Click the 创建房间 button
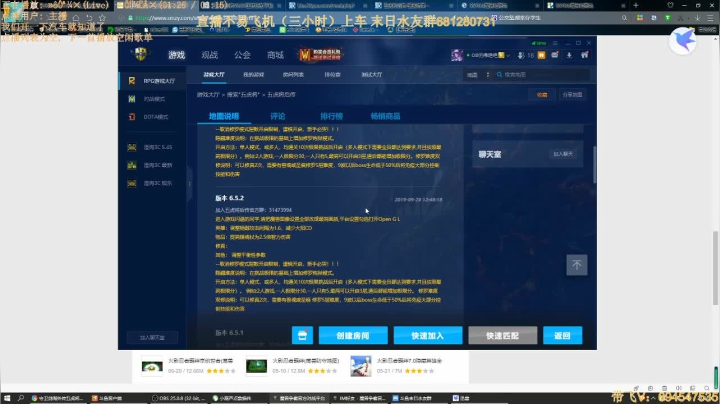720x404 pixels. (x=353, y=335)
